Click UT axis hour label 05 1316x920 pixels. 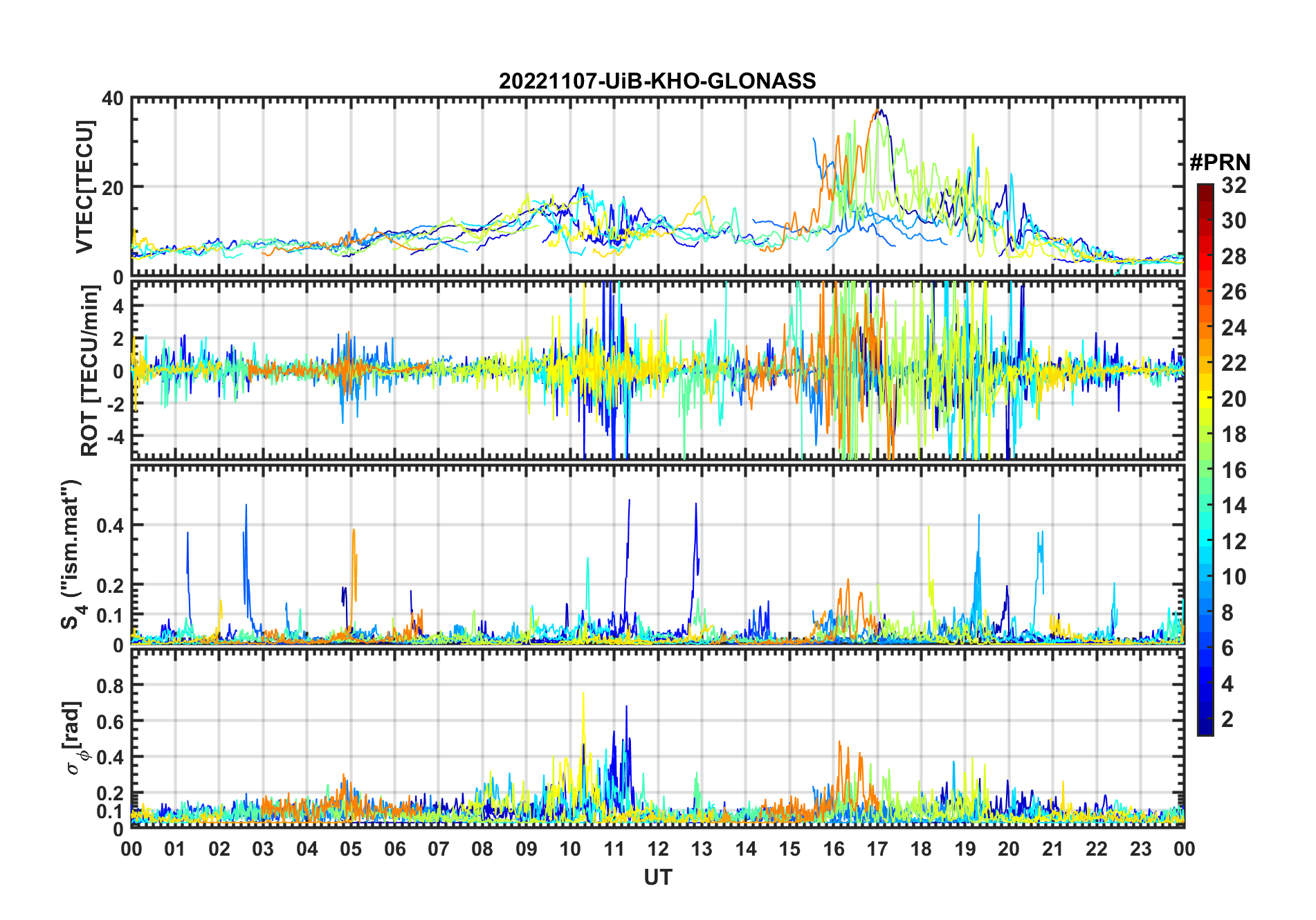pos(351,849)
